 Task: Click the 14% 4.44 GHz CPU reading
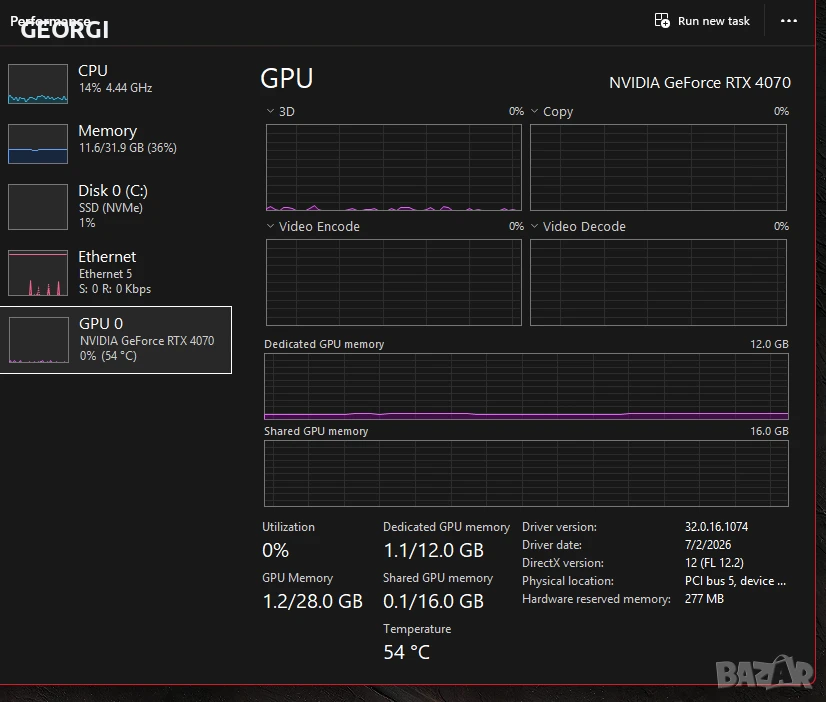[x=115, y=88]
